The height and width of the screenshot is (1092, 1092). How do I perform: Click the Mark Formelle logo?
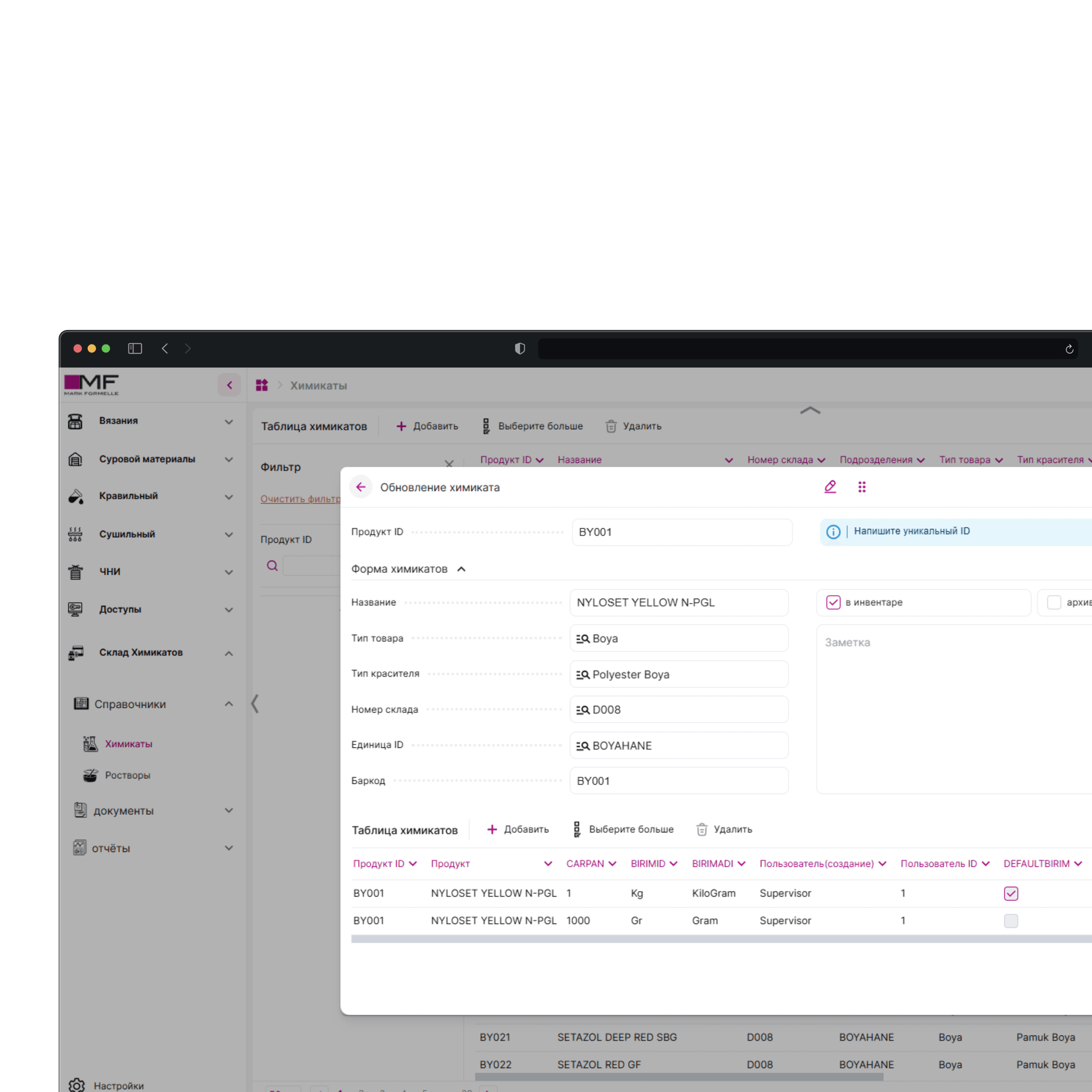91,385
